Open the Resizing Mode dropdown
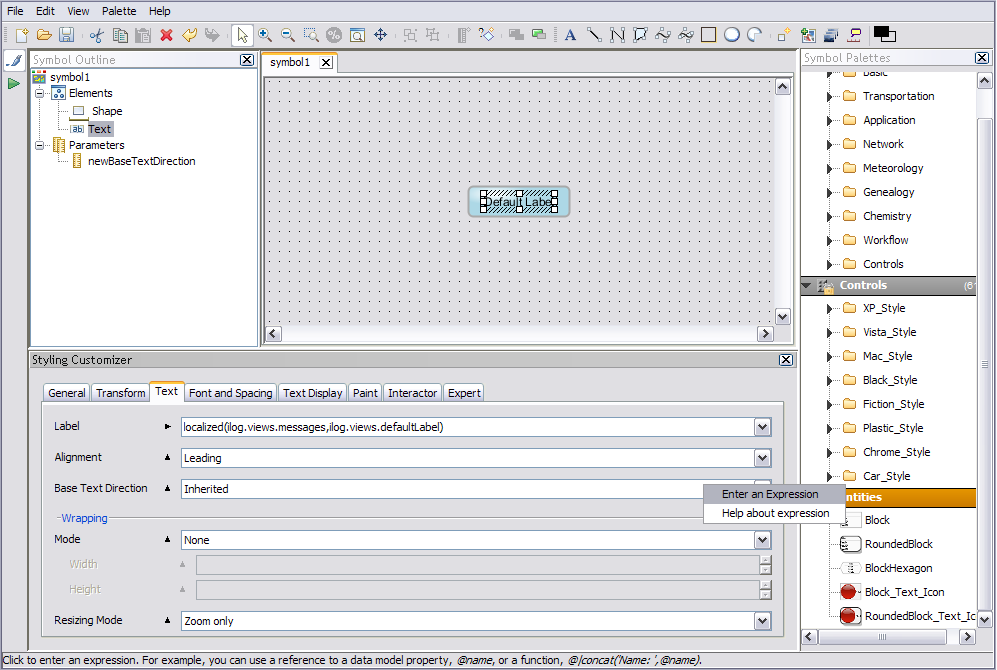 763,621
